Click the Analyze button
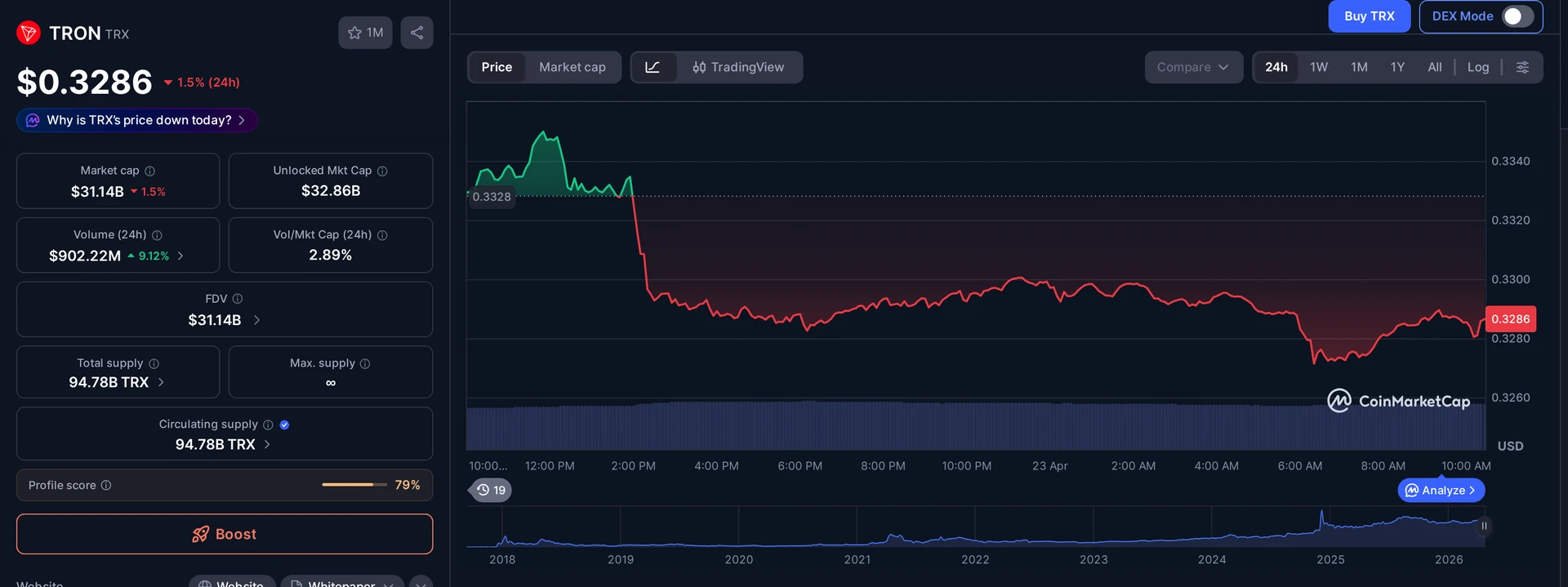 point(1441,490)
